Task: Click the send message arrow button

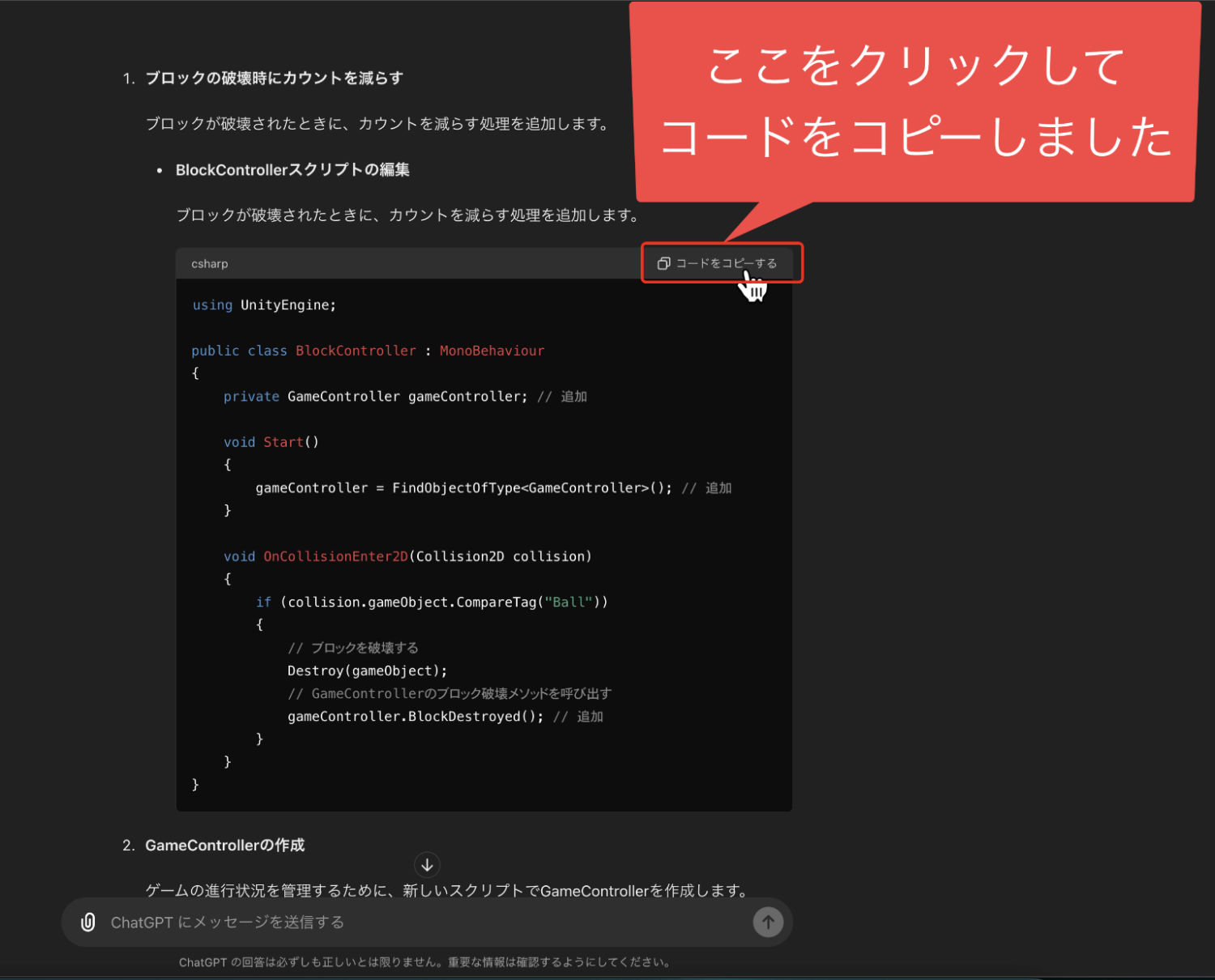Action: pos(768,922)
